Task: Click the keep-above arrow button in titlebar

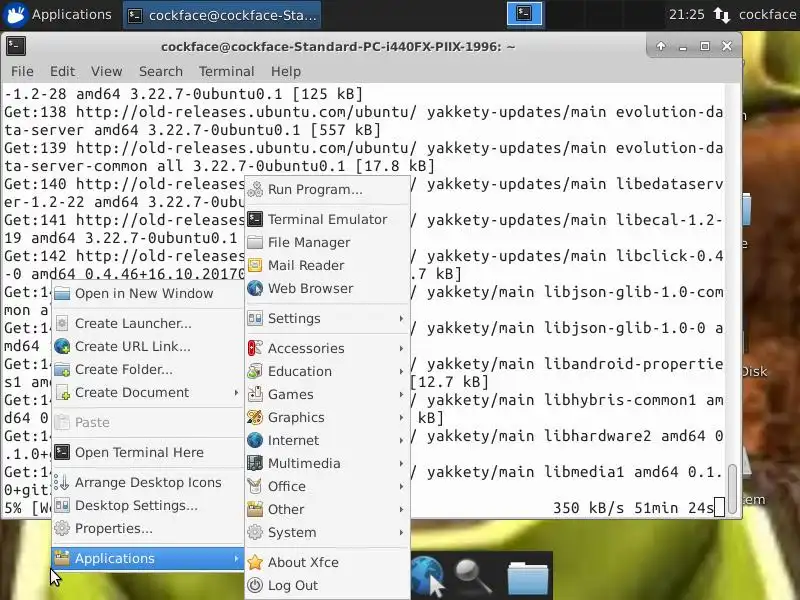Action: point(661,46)
